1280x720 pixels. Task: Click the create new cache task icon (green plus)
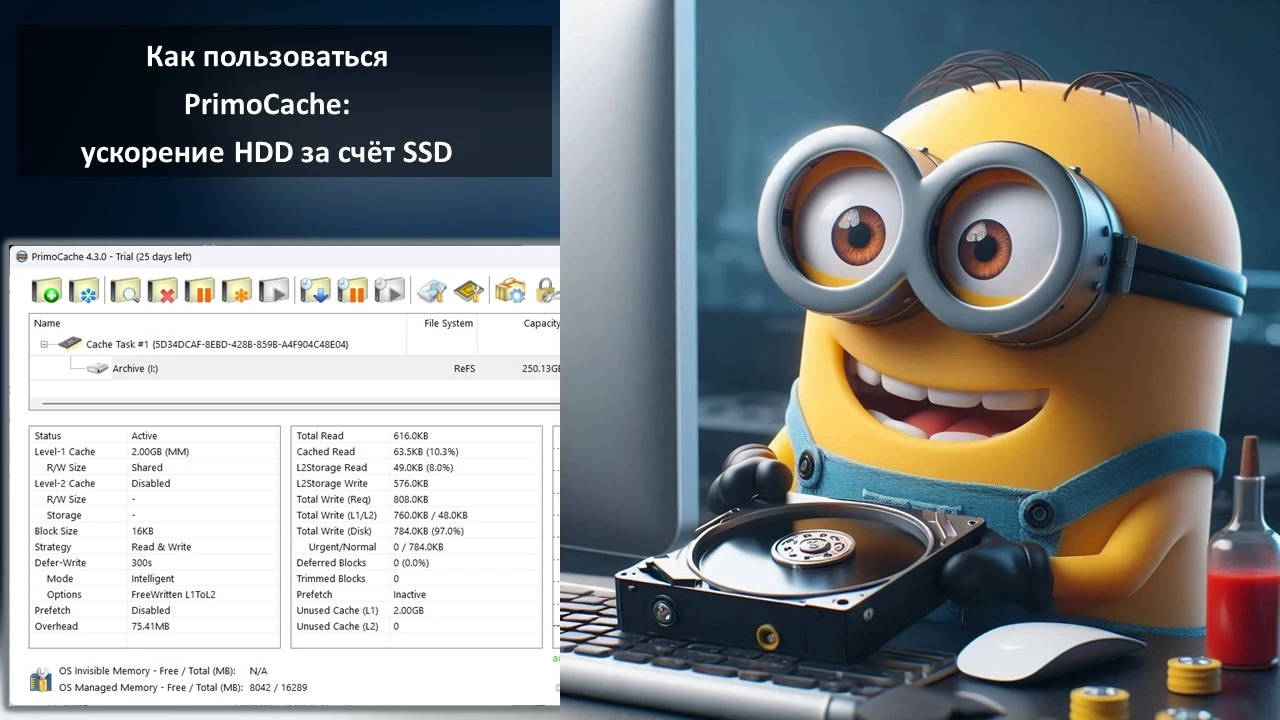click(46, 291)
